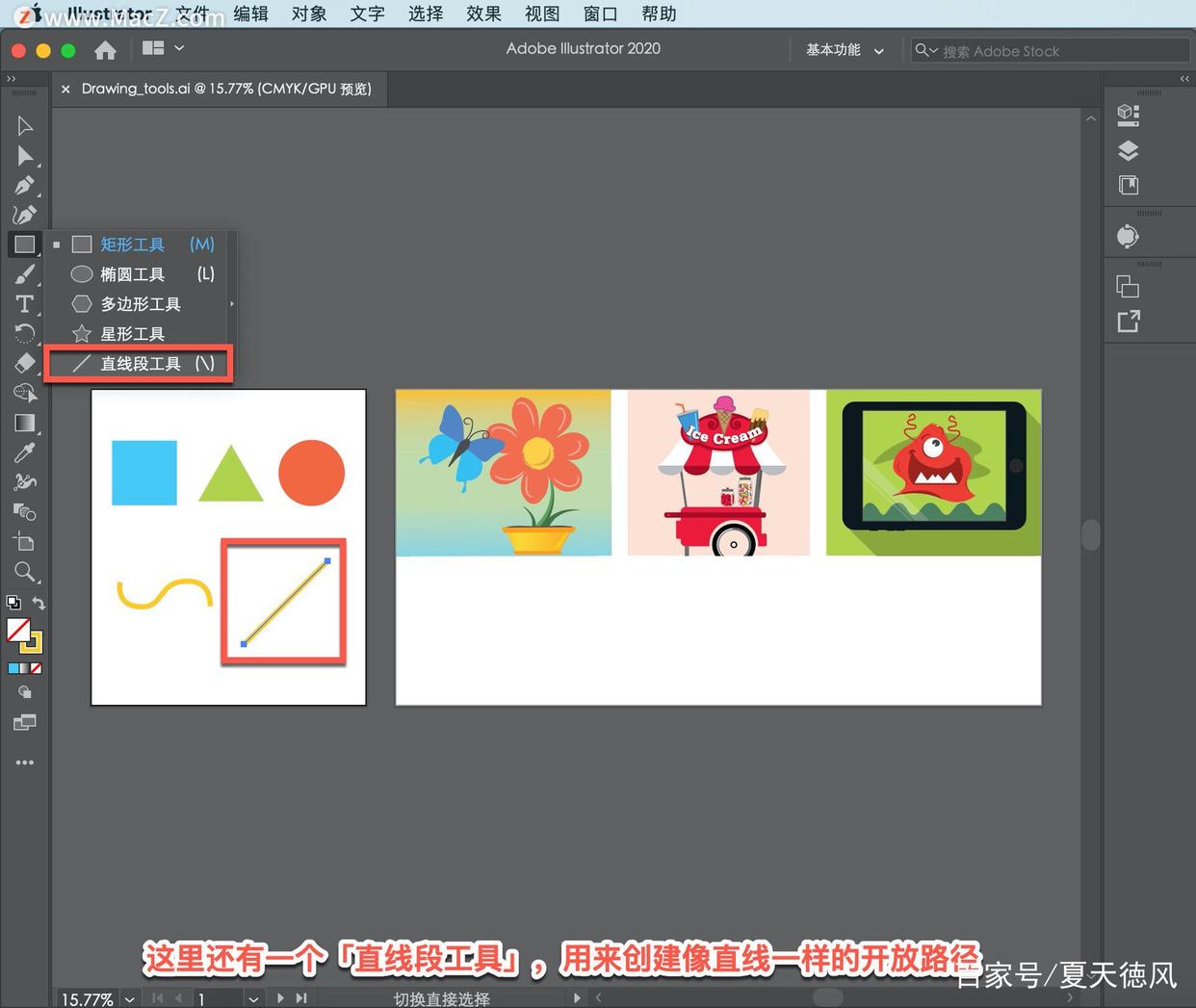1196x1008 pixels.
Task: Select the Eraser tool
Action: 25,364
